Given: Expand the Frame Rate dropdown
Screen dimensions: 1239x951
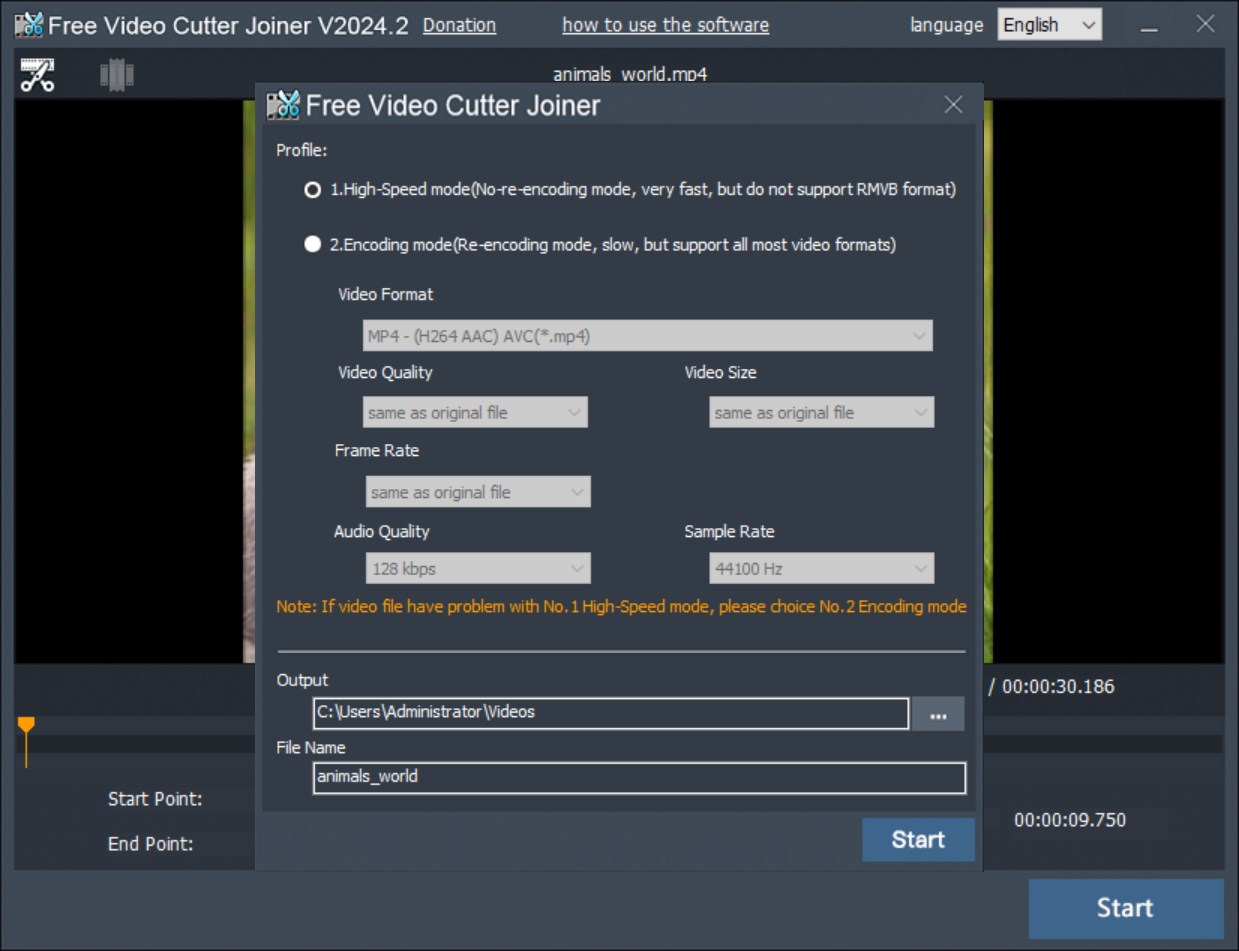Looking at the screenshot, I should [477, 491].
